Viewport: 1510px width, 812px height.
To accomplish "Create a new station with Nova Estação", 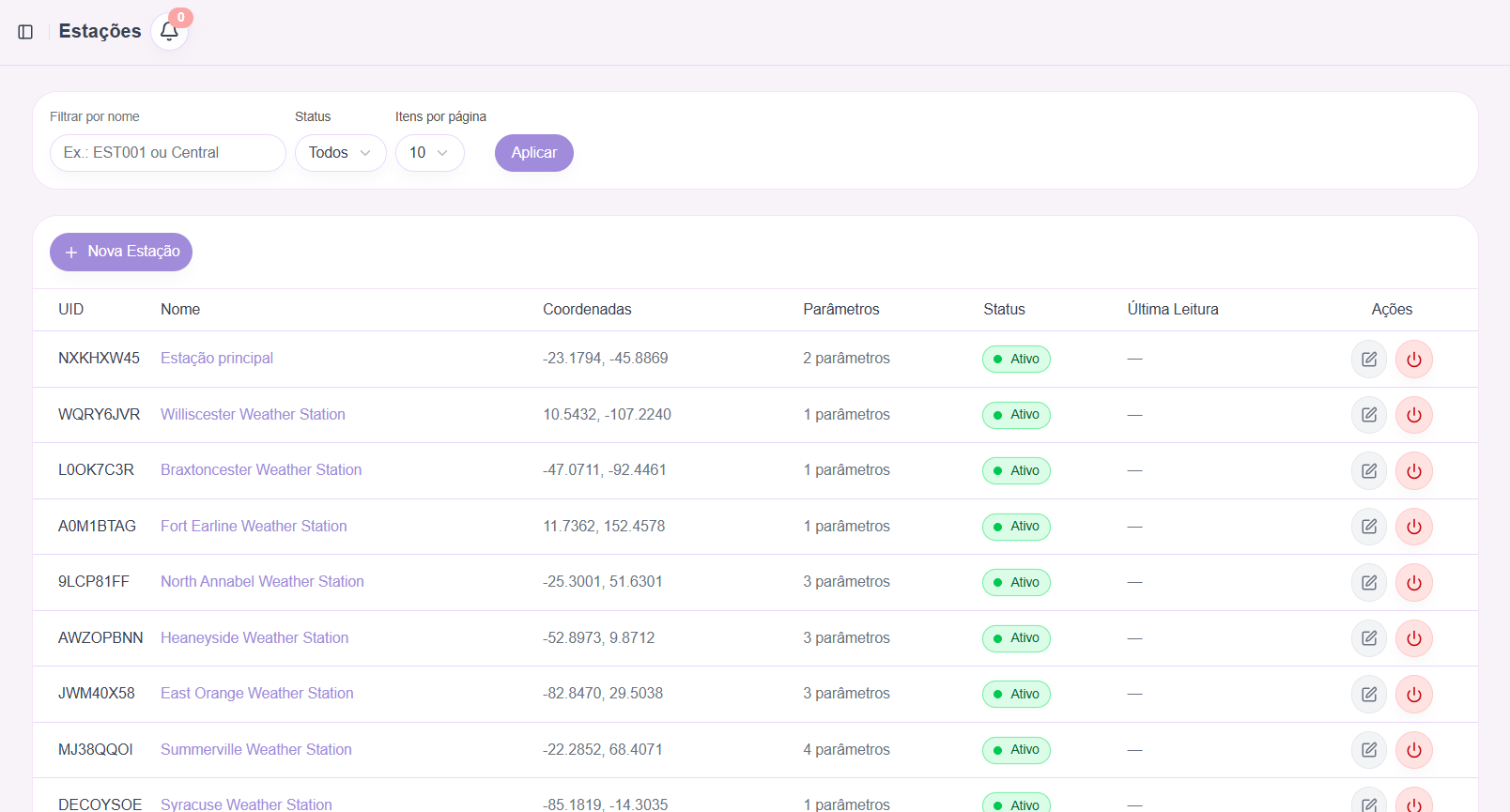I will [121, 253].
